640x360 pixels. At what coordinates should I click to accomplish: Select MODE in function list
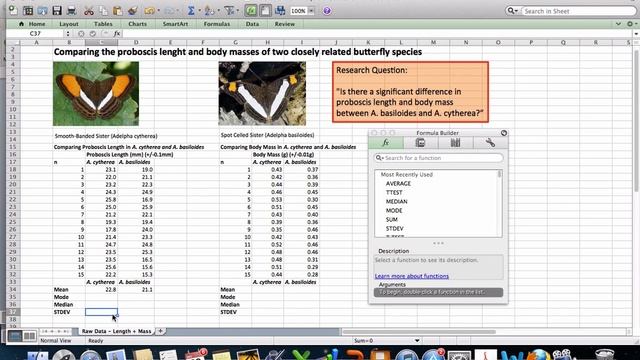pyautogui.click(x=394, y=211)
